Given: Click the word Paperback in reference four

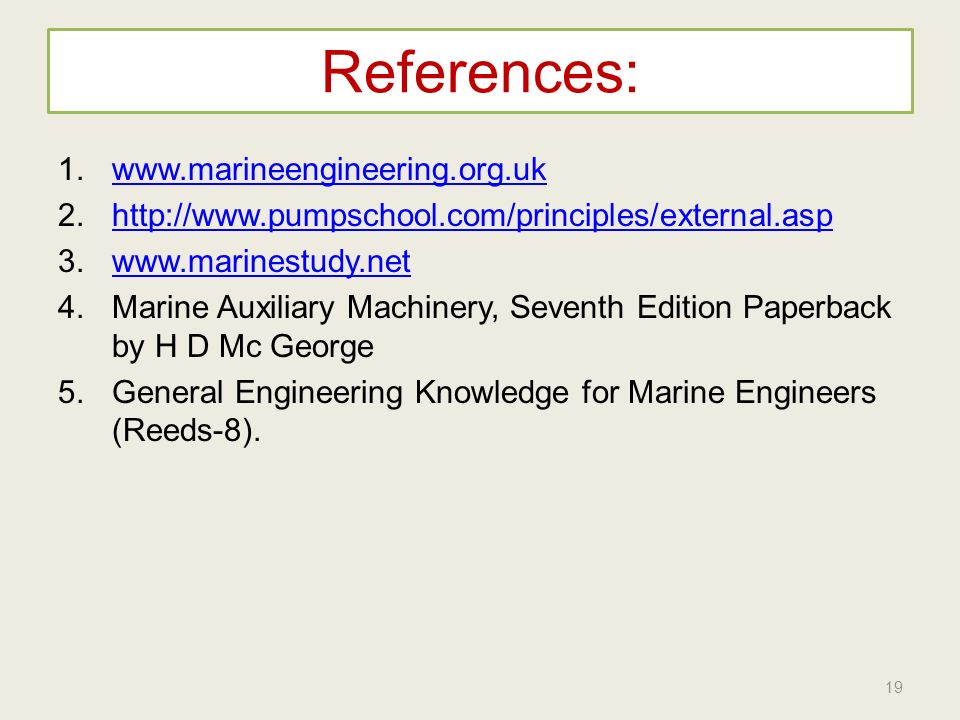Looking at the screenshot, I should pos(817,309).
